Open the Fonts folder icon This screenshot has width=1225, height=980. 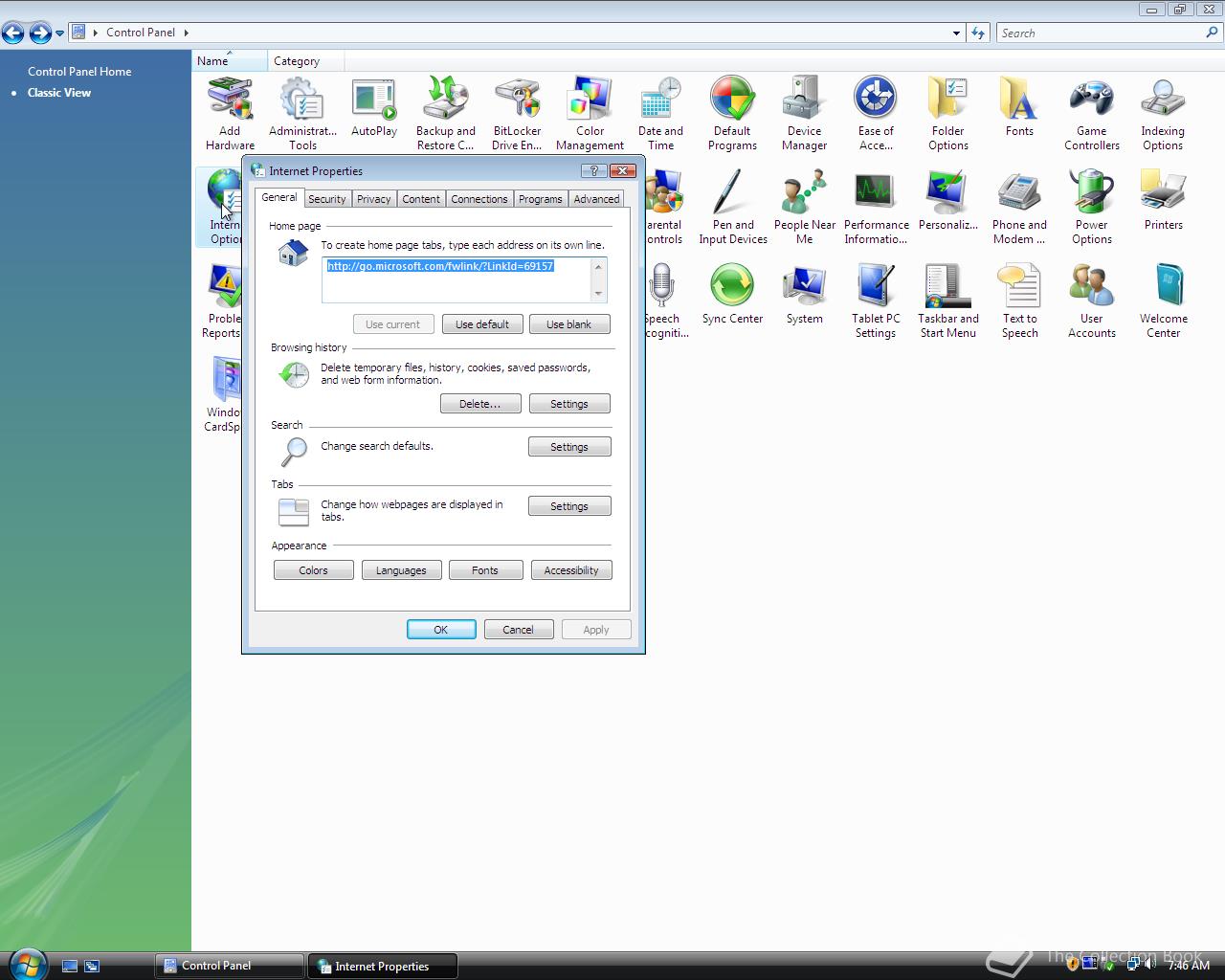click(1019, 107)
